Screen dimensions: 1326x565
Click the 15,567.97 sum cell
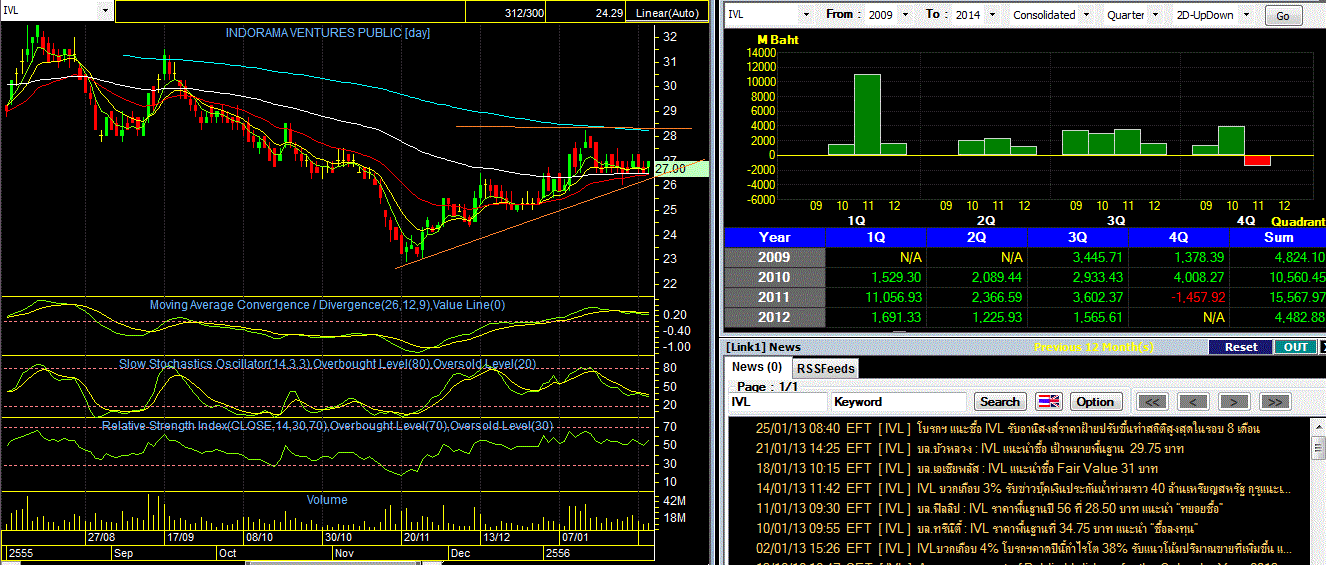click(x=1277, y=297)
